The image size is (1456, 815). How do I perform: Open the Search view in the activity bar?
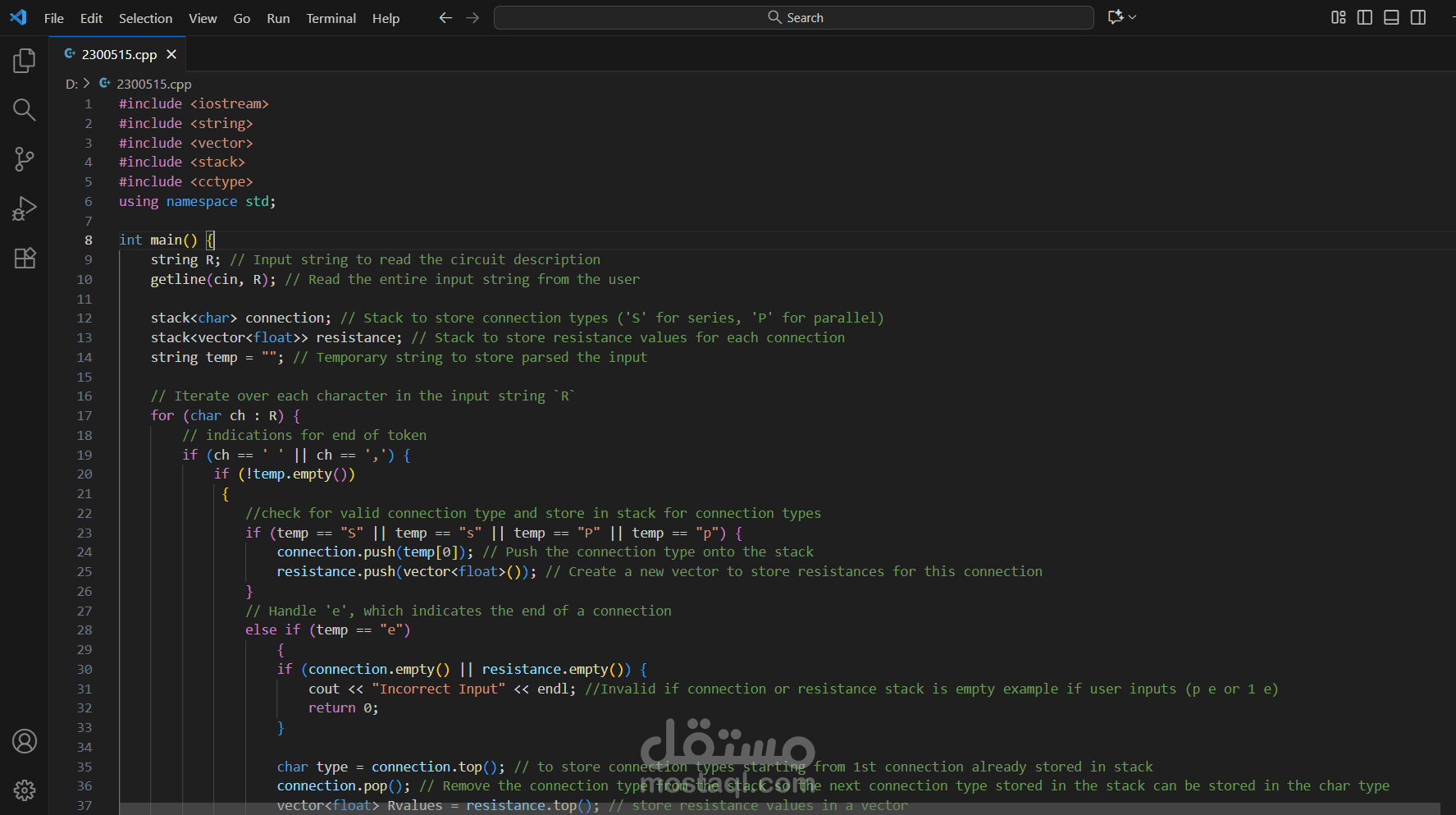click(25, 109)
